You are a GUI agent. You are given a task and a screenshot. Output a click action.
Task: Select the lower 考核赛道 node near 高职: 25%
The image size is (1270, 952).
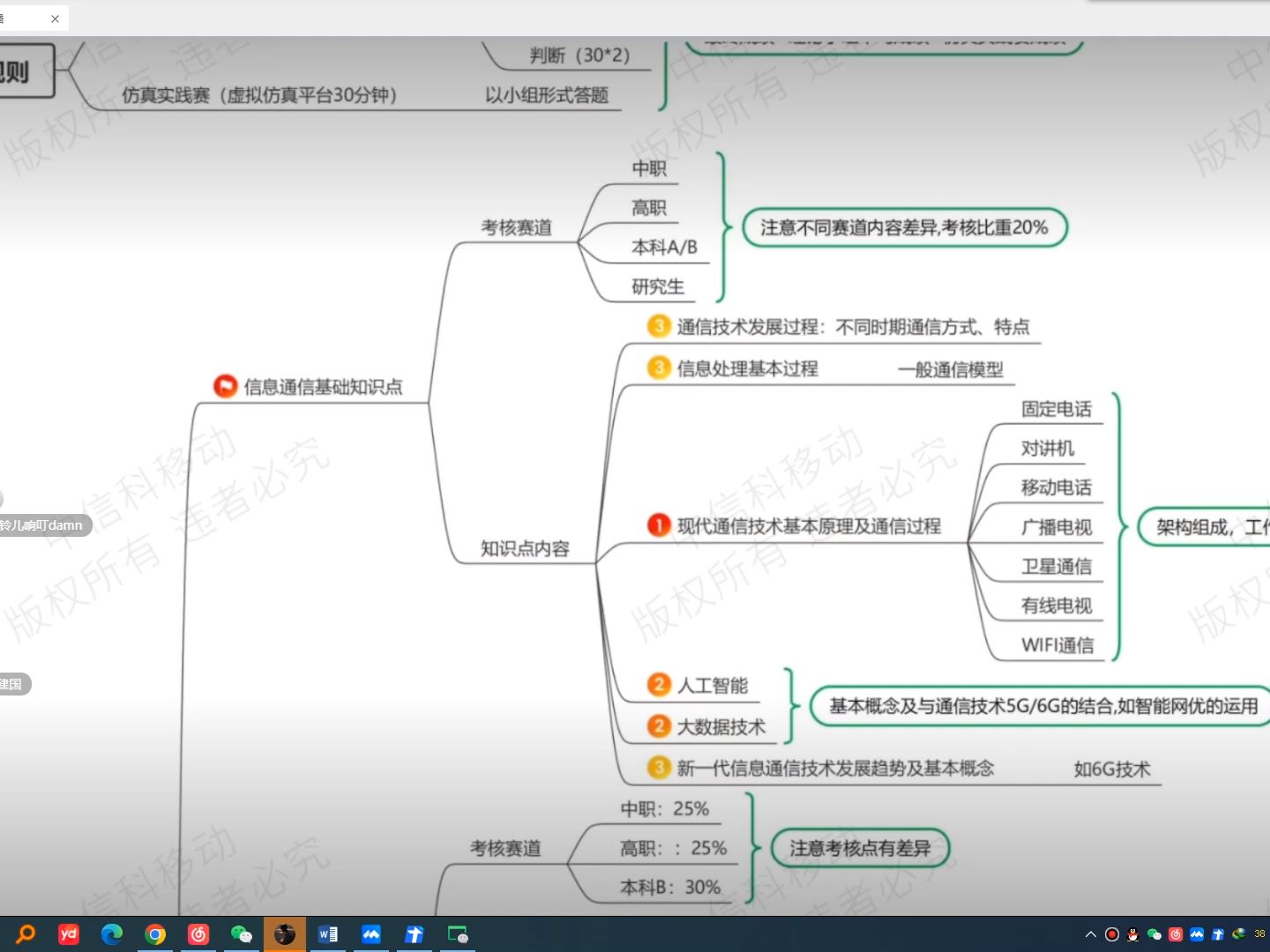coord(505,848)
